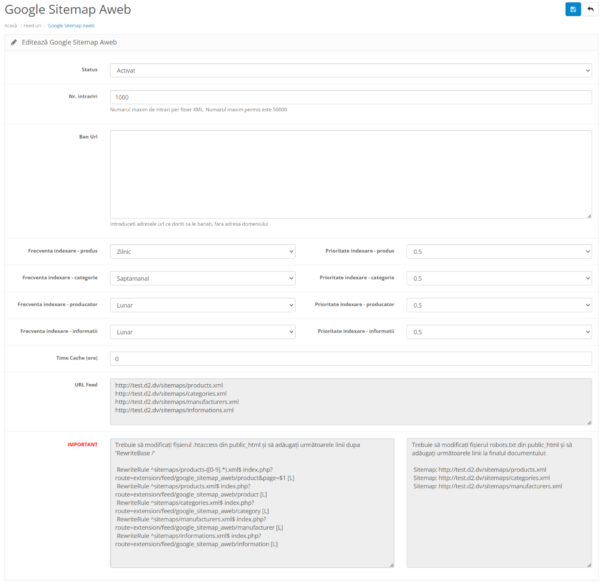
Task: Click the pencil edit icon in panel header
Action: 14,42
